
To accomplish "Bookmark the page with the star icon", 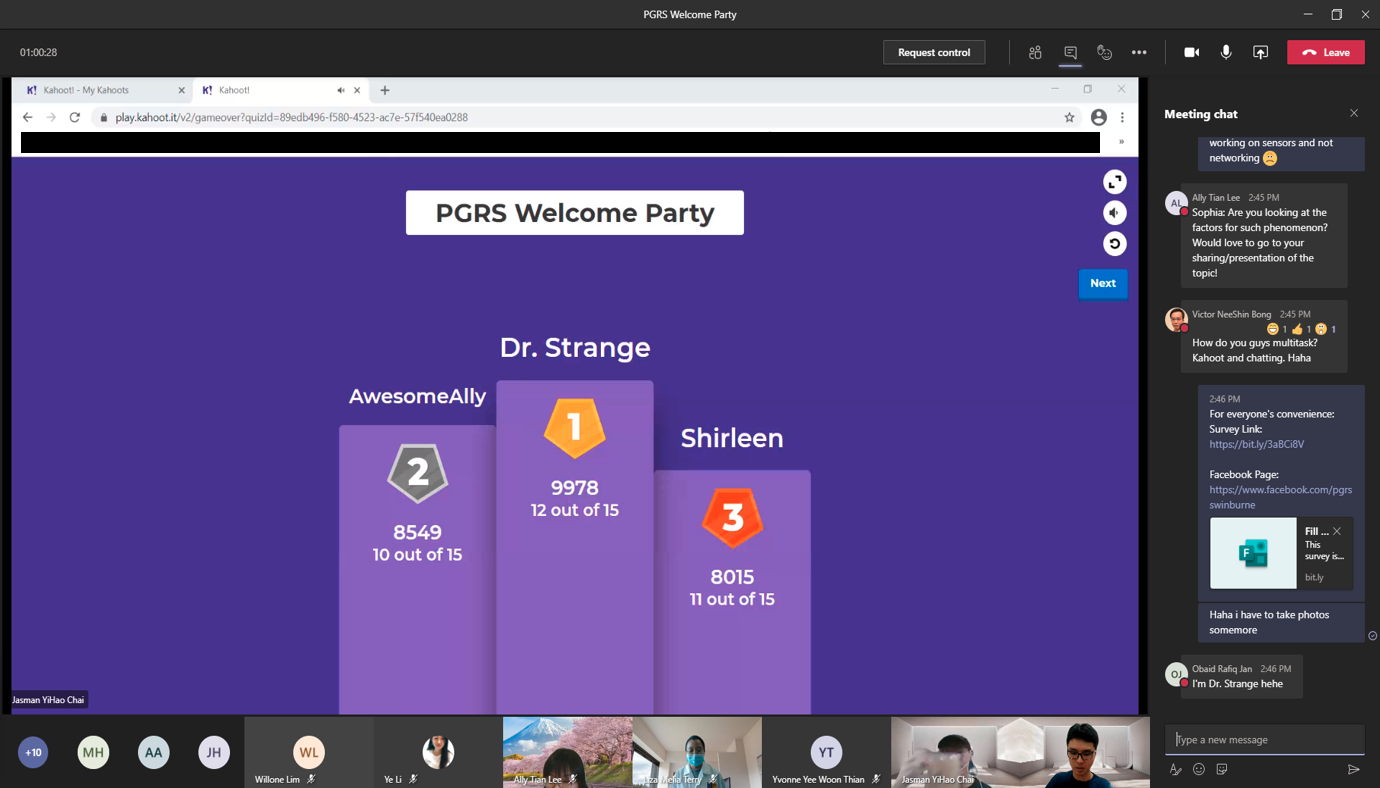I will click(x=1069, y=117).
